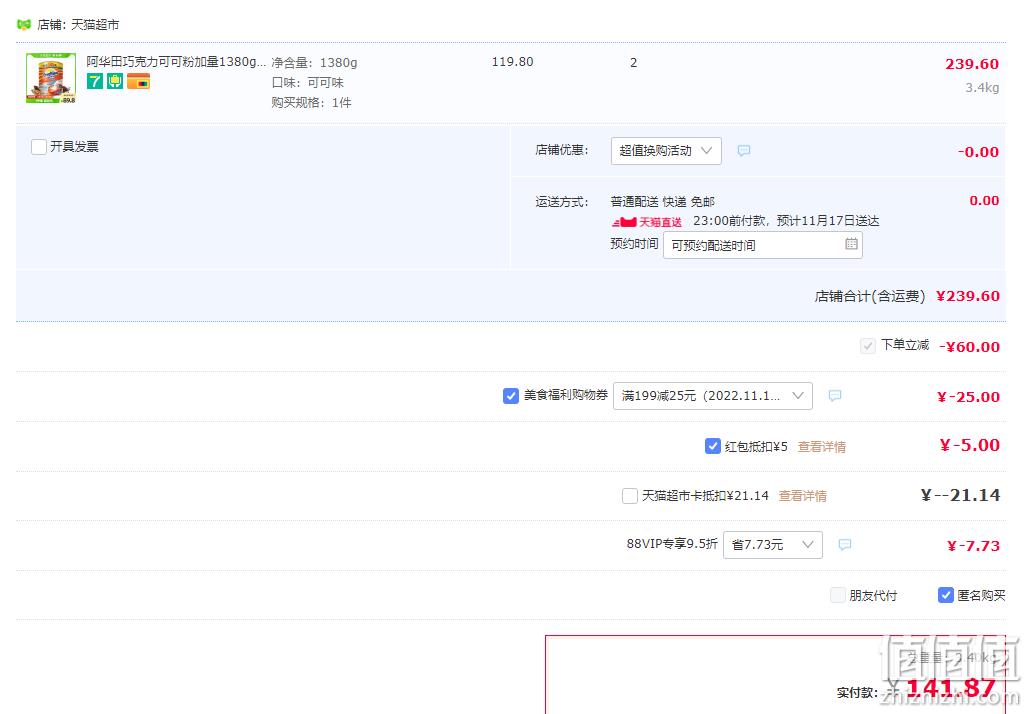Click the 预约时间 label

pos(634,244)
